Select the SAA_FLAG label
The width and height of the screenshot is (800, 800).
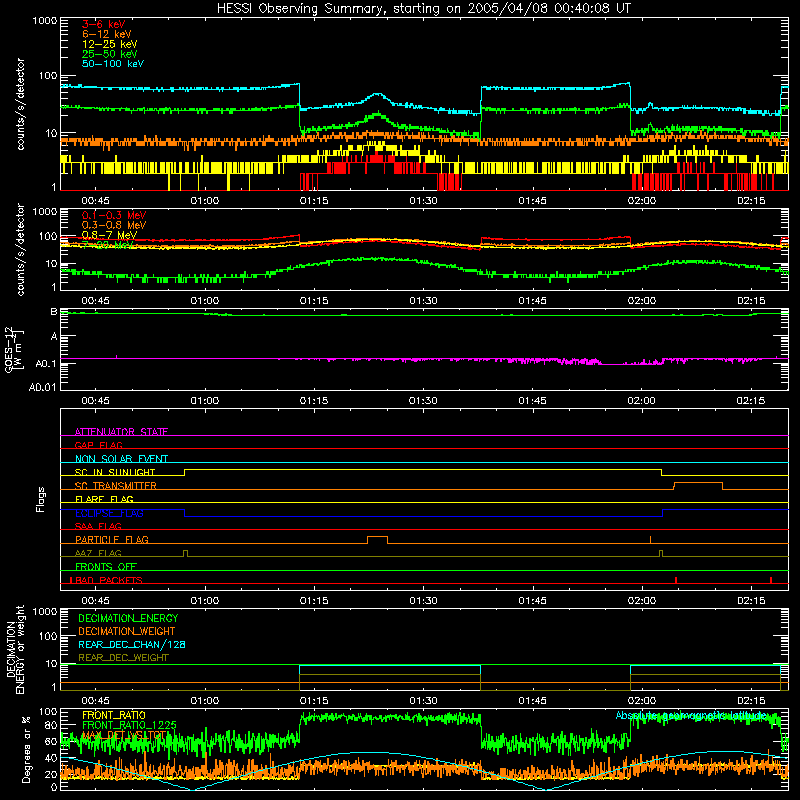point(98,526)
